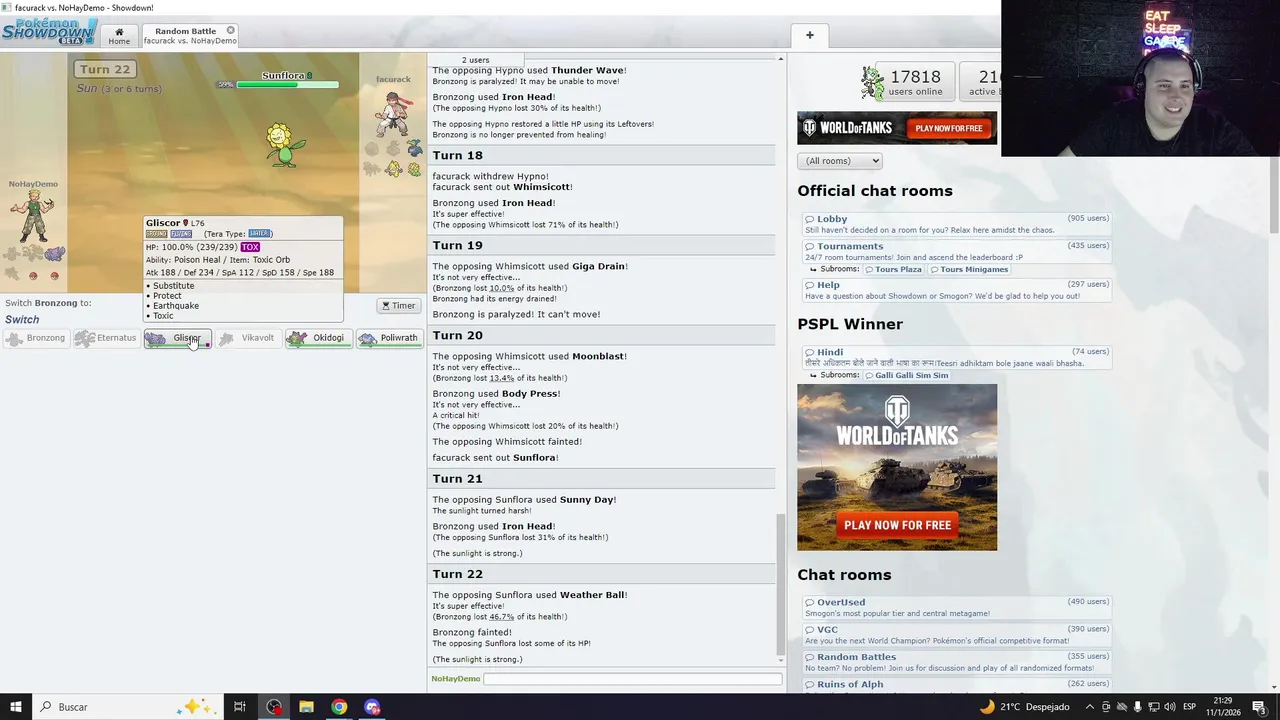Open OBS Studio from the taskbar

point(274,707)
